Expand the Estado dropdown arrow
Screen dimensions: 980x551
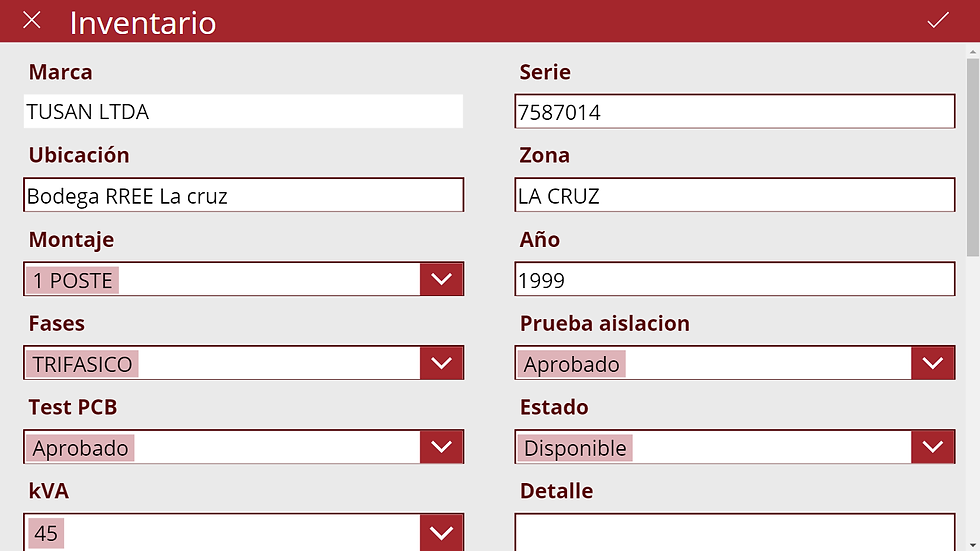coord(933,447)
